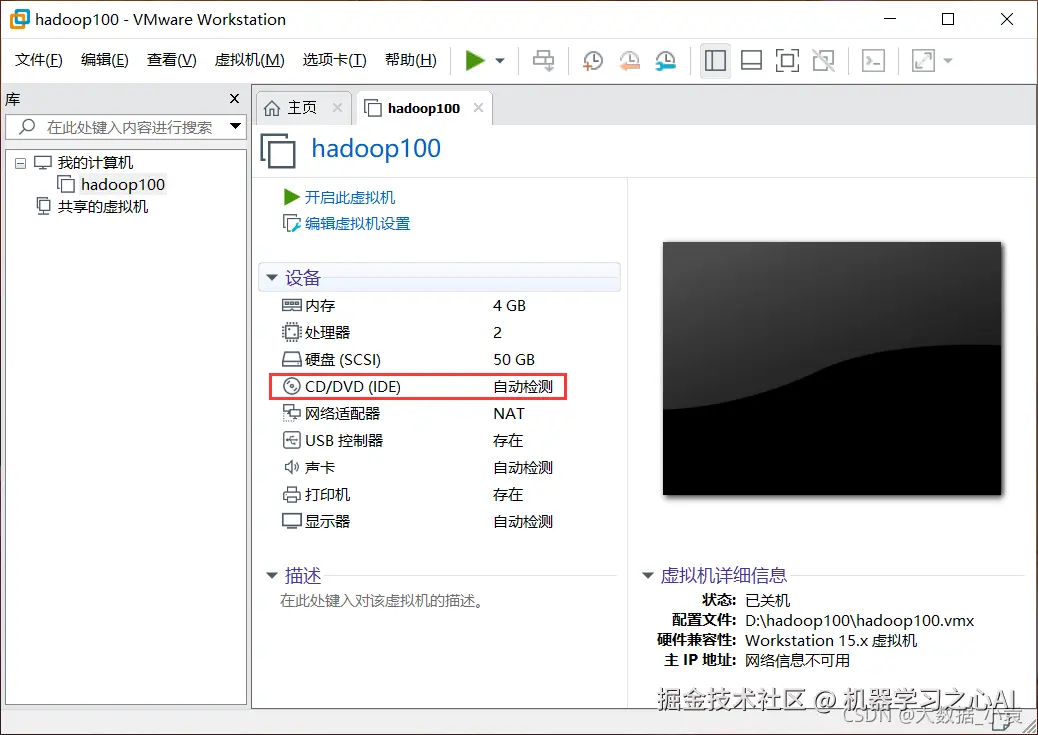1038x735 pixels.
Task: Click the 硬盘 (SCSI) disk icon
Action: (x=291, y=360)
